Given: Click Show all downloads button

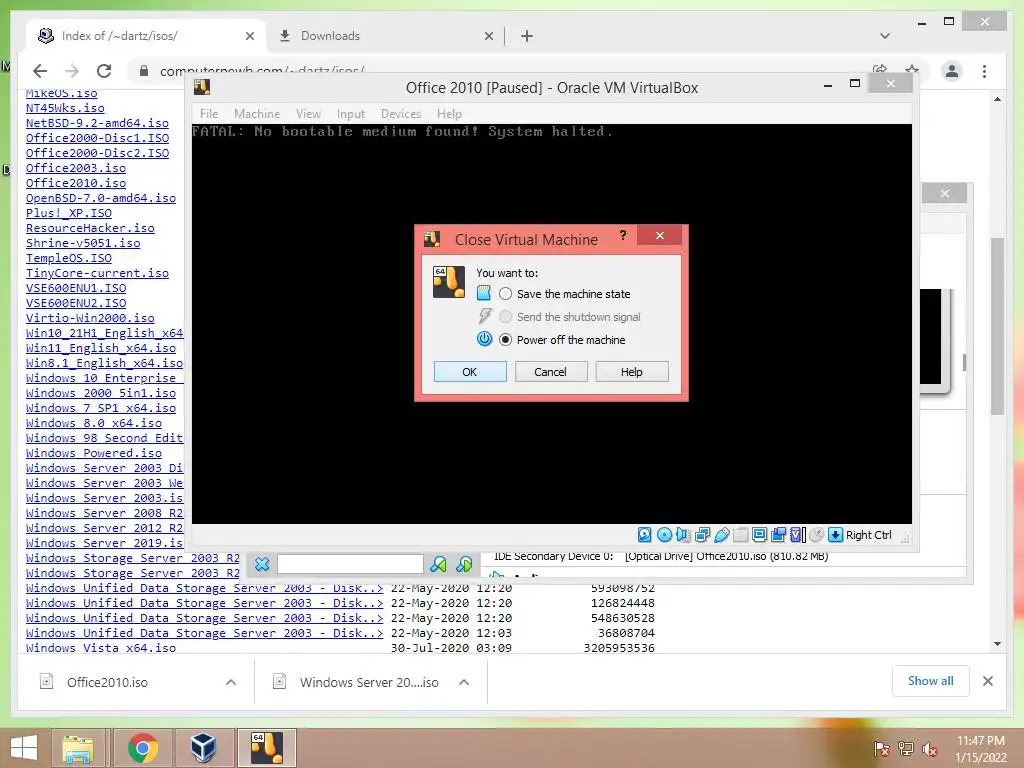Looking at the screenshot, I should pos(931,681).
